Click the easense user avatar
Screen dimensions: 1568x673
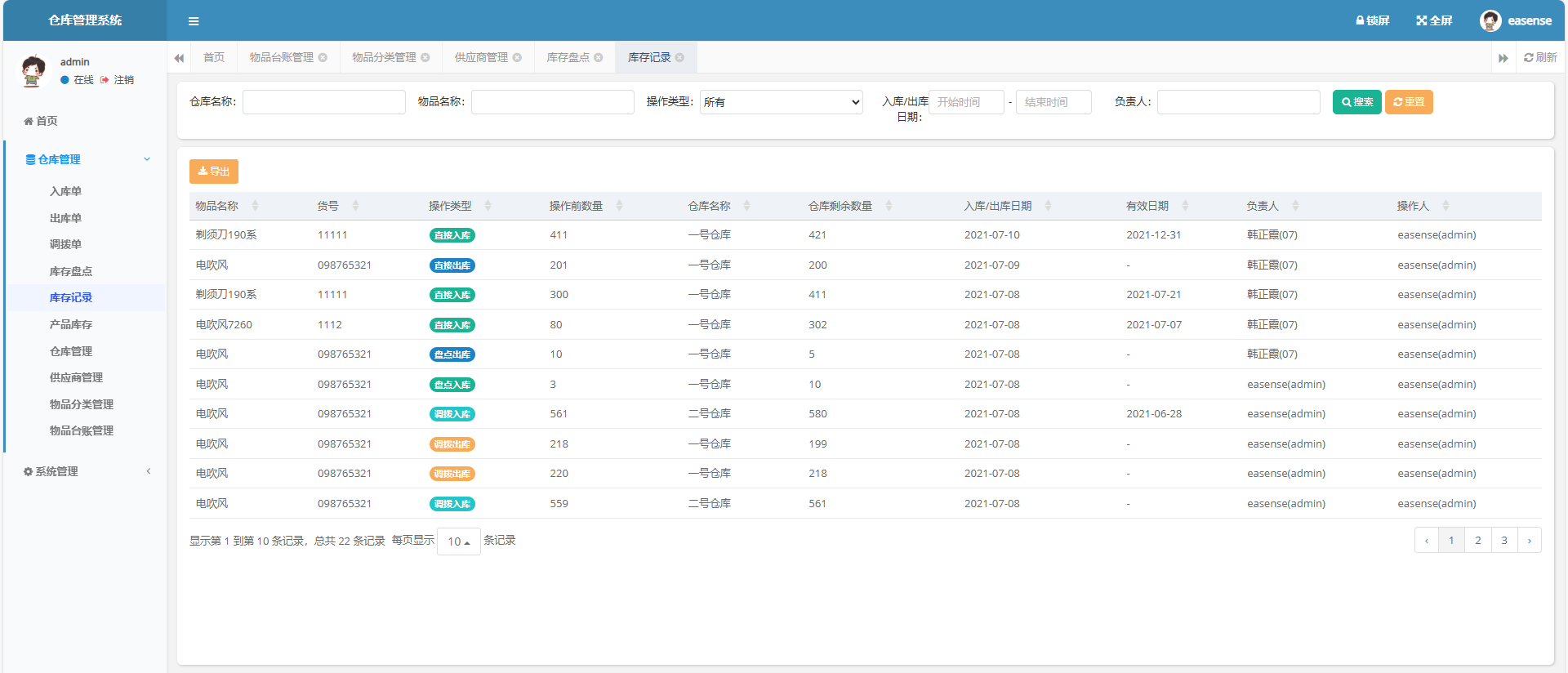1490,20
